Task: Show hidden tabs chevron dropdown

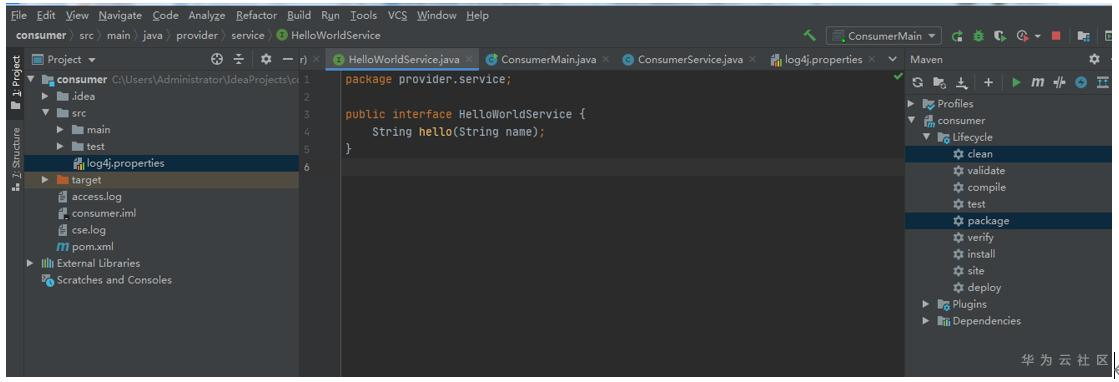Action: pos(892,59)
